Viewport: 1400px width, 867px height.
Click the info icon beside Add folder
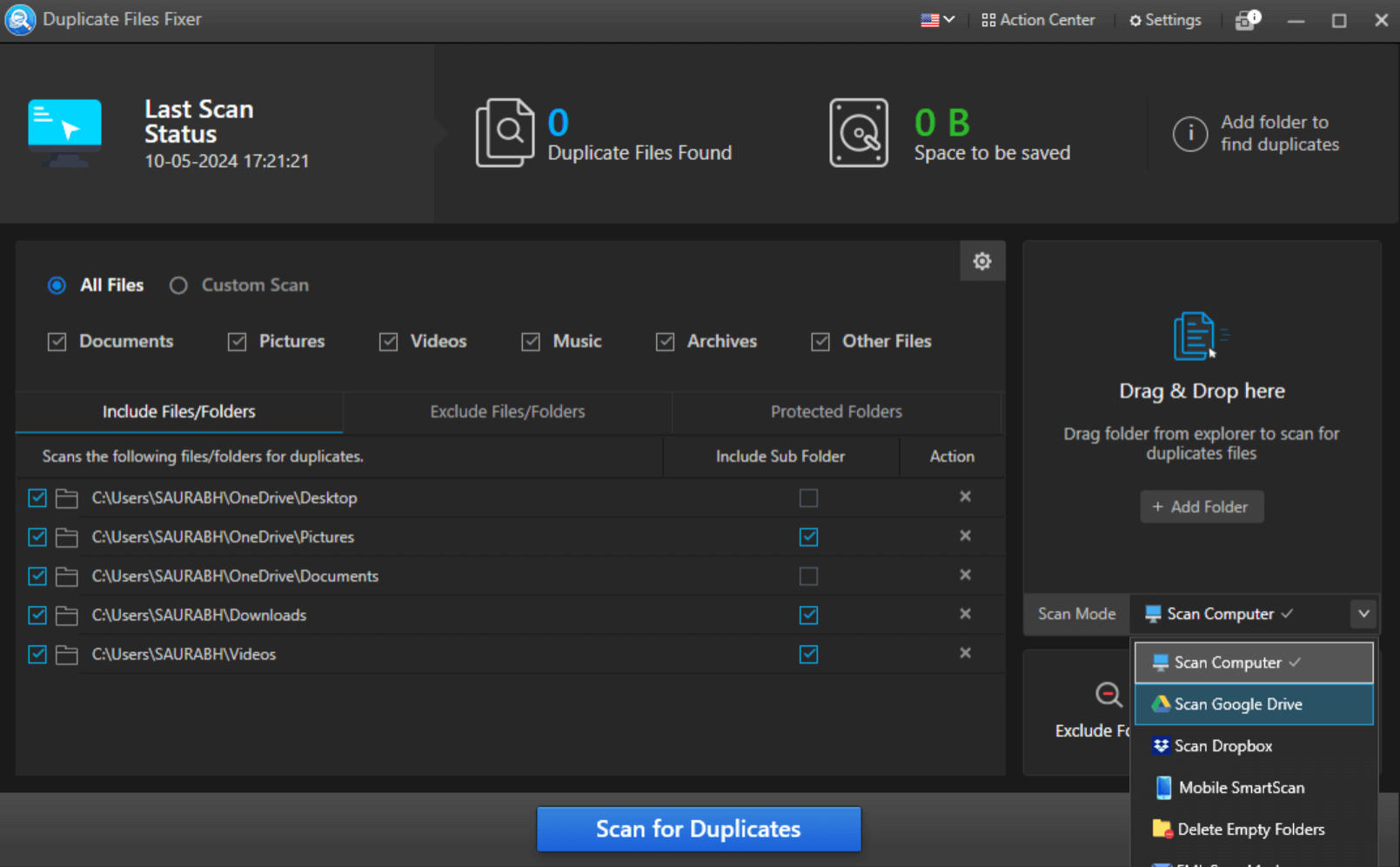coord(1189,134)
